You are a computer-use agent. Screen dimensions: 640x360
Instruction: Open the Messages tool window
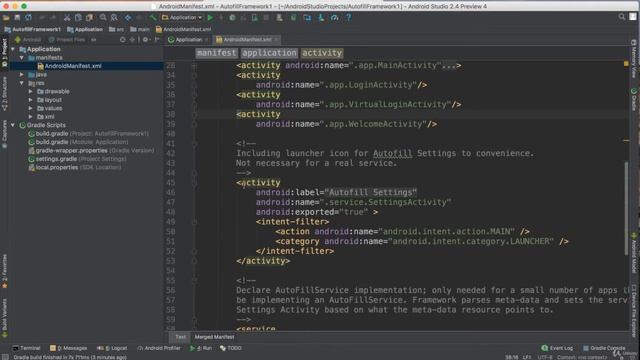[69, 348]
